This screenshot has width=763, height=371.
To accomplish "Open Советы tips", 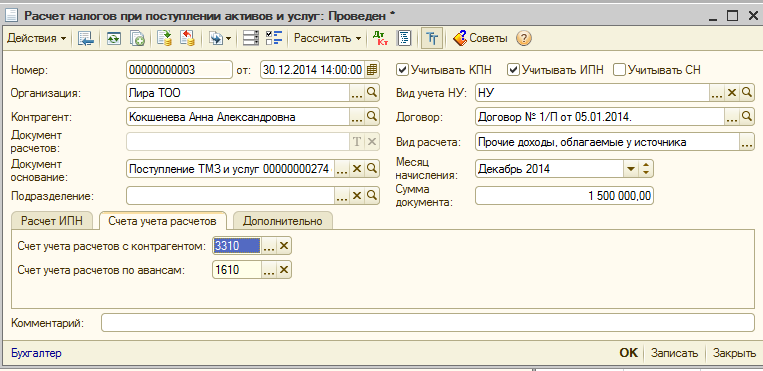I will pos(480,38).
